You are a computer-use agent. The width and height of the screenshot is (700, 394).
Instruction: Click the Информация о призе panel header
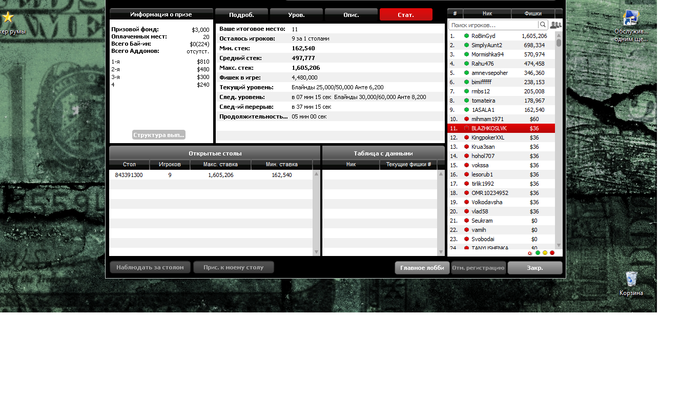tap(161, 14)
